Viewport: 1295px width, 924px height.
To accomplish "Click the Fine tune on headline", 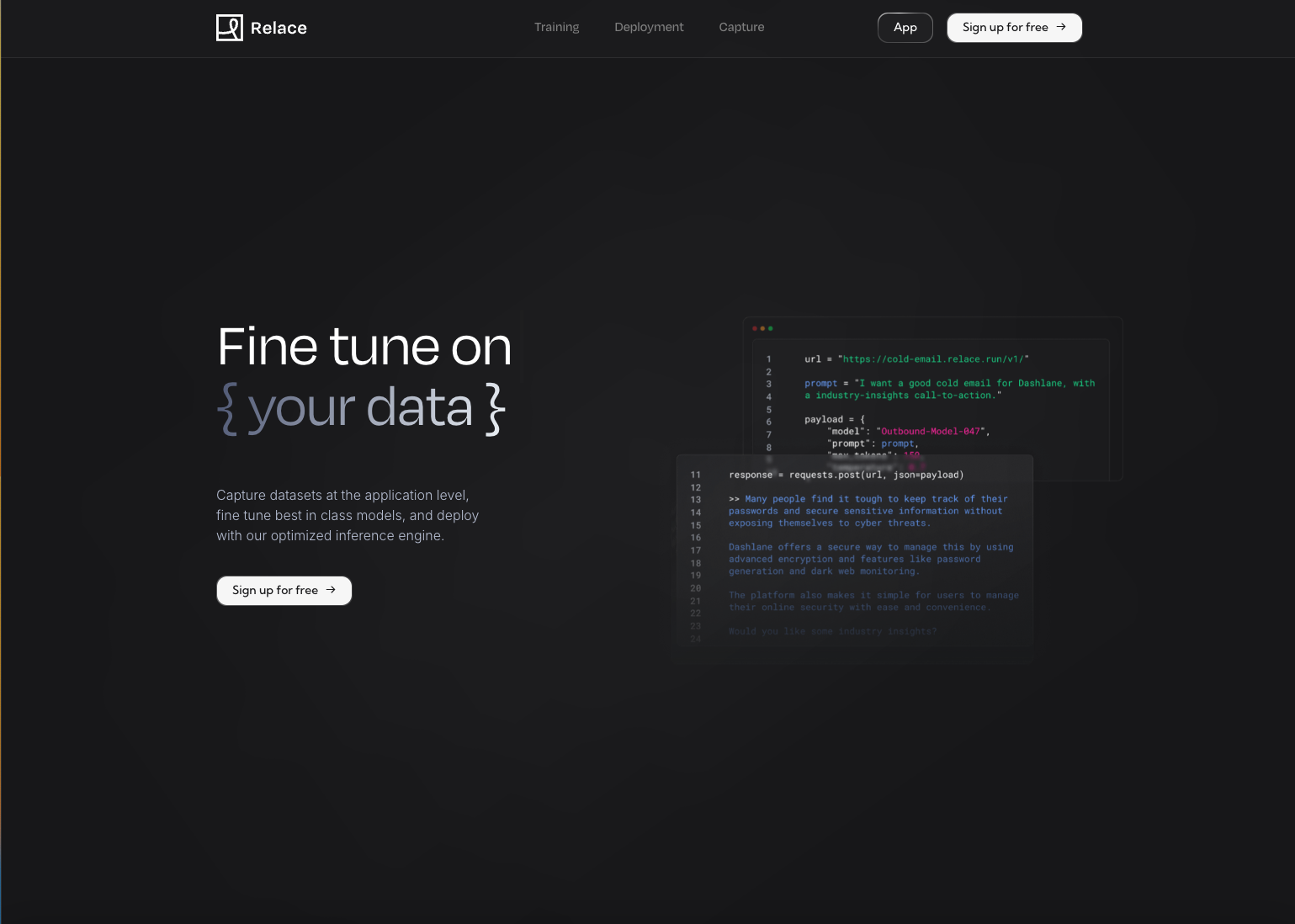I will pyautogui.click(x=364, y=347).
